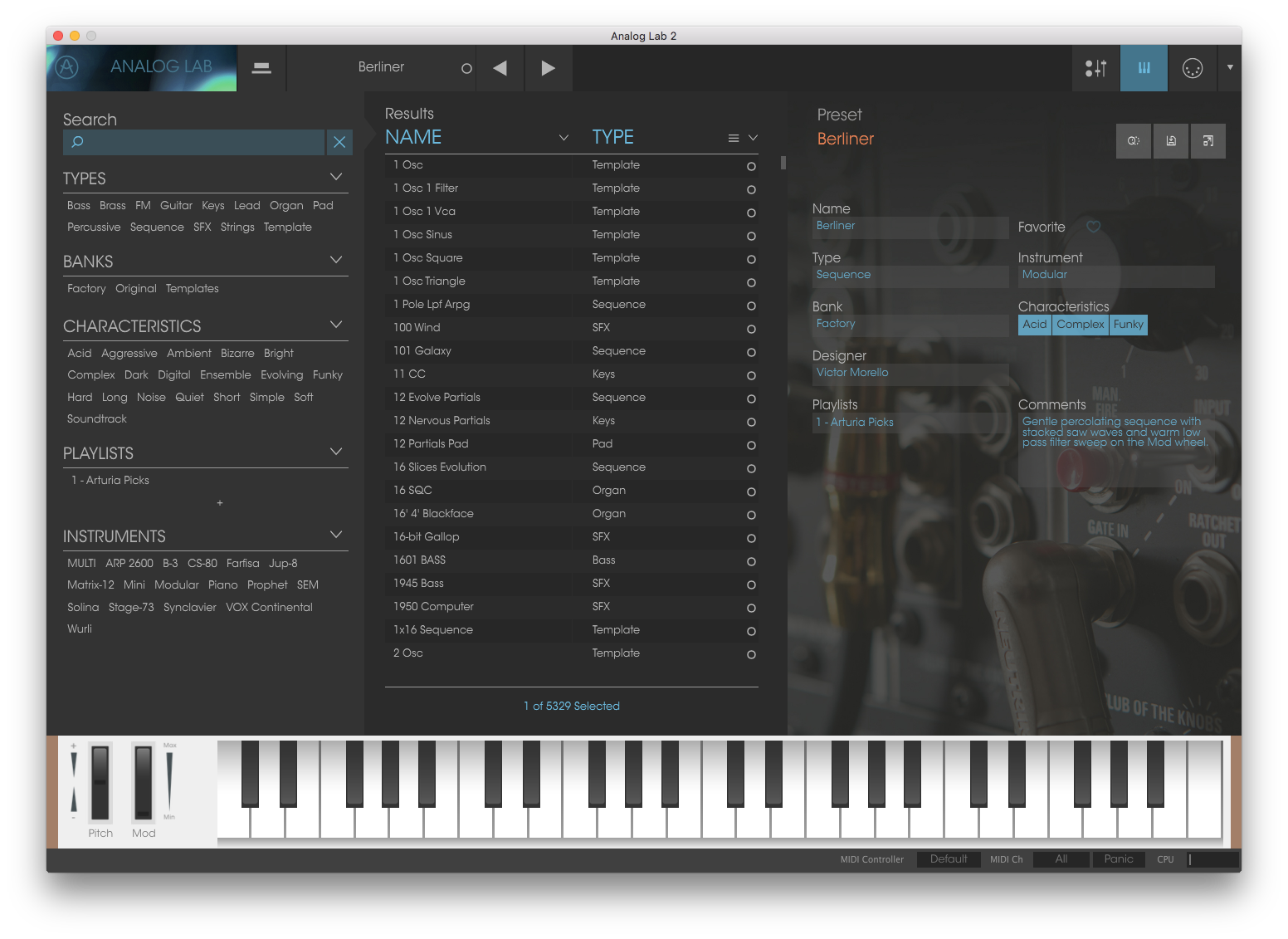Collapse the PLAYLISTS section

(x=336, y=452)
